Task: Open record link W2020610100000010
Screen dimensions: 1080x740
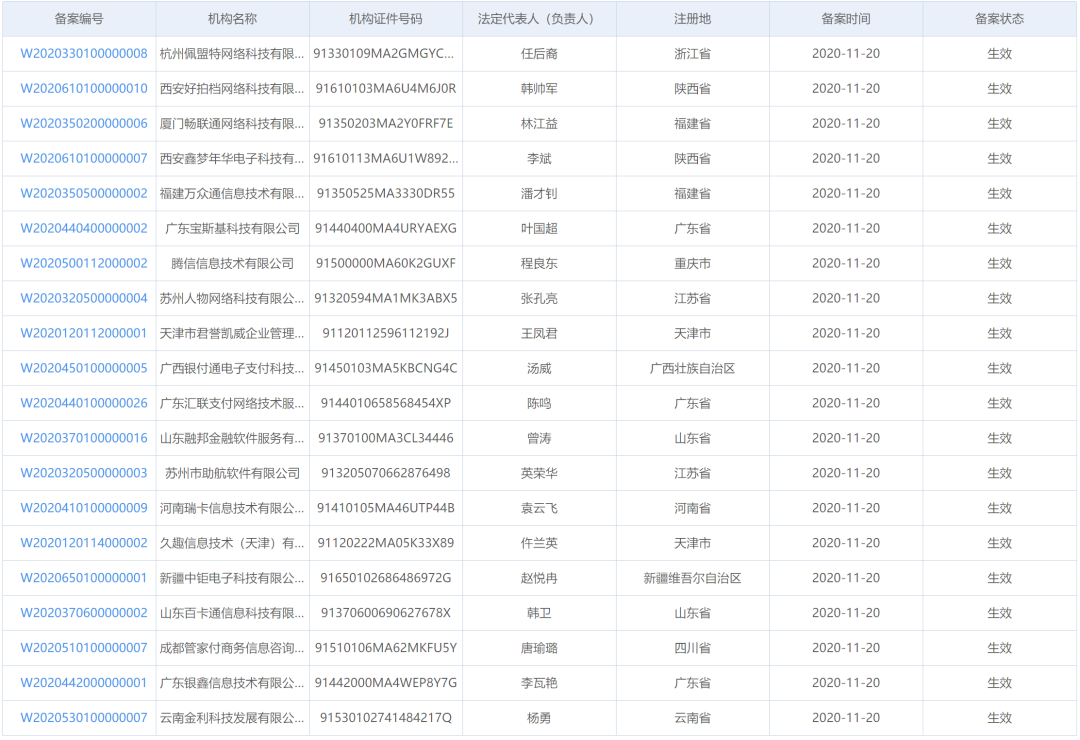Action: tap(84, 89)
